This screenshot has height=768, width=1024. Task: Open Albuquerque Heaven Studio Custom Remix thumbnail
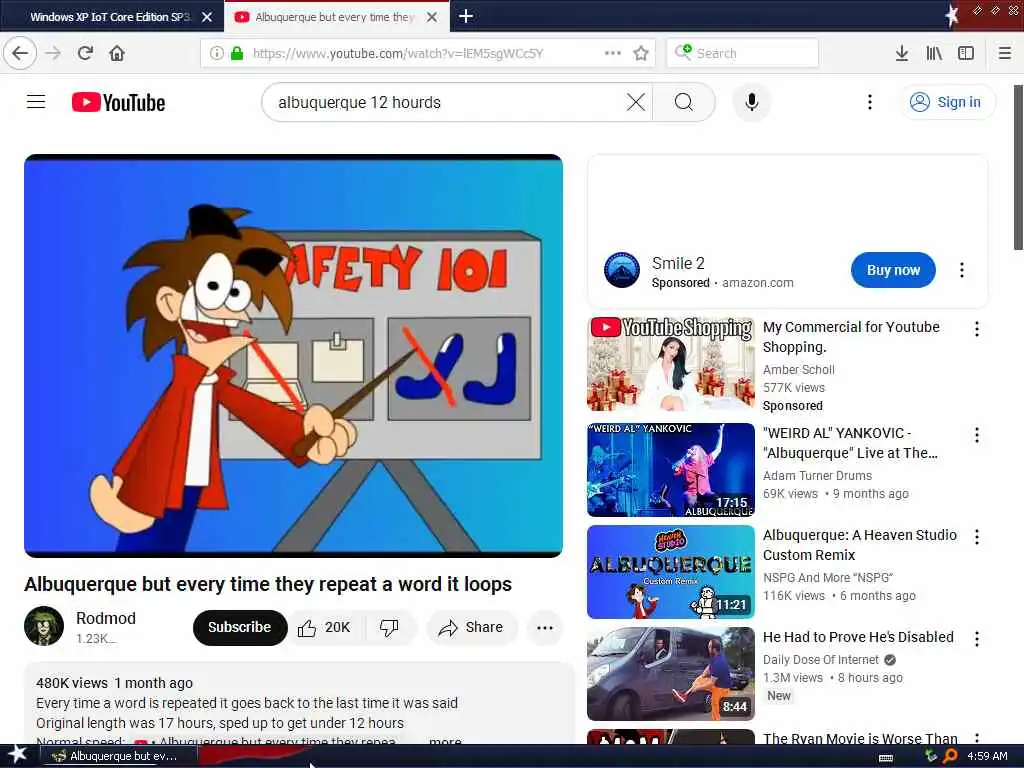click(x=671, y=571)
